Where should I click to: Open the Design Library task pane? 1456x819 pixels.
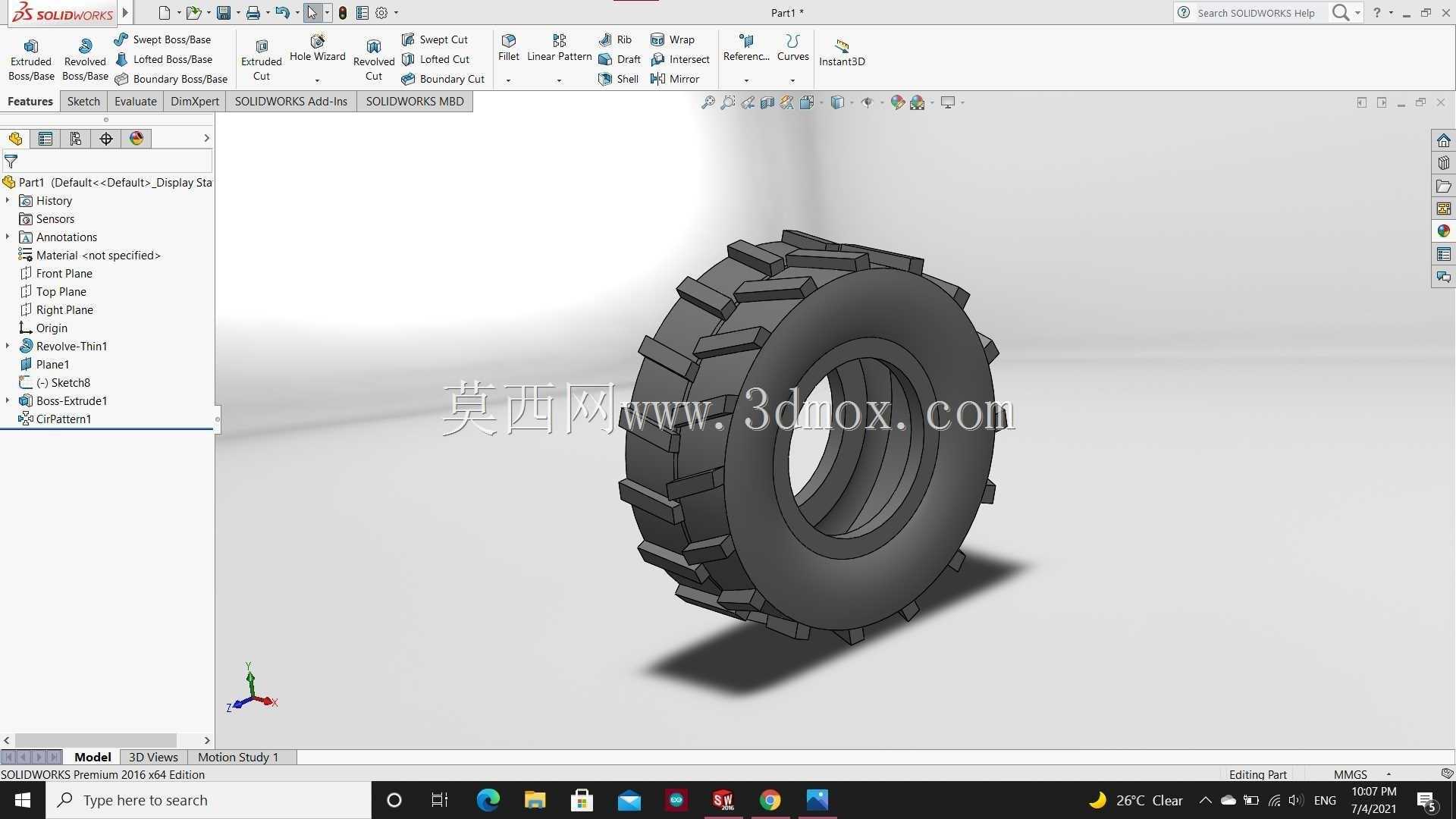pos(1443,163)
